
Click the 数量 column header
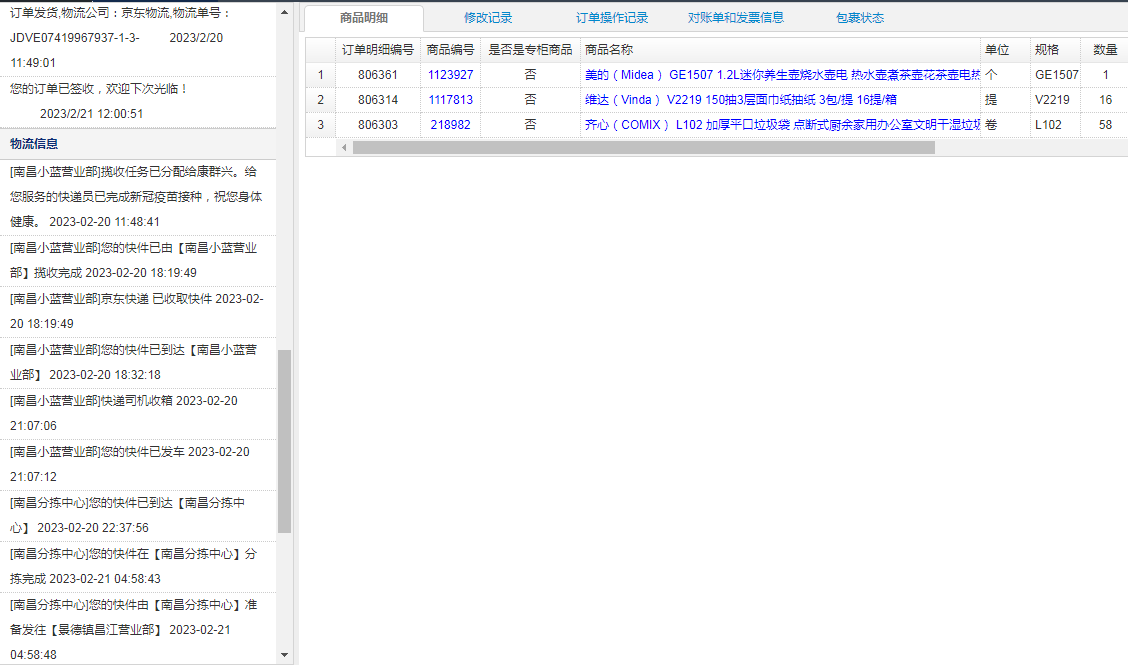[x=1105, y=50]
